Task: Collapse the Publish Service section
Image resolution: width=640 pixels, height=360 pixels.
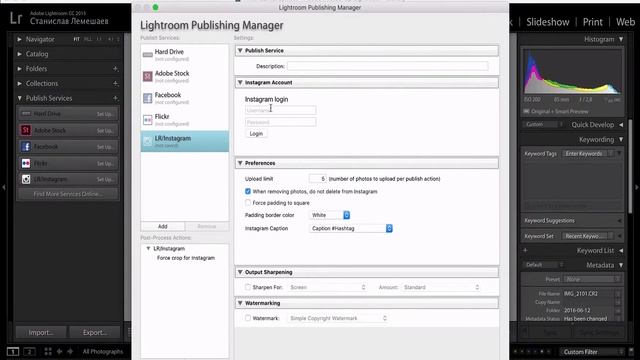Action: [240, 50]
